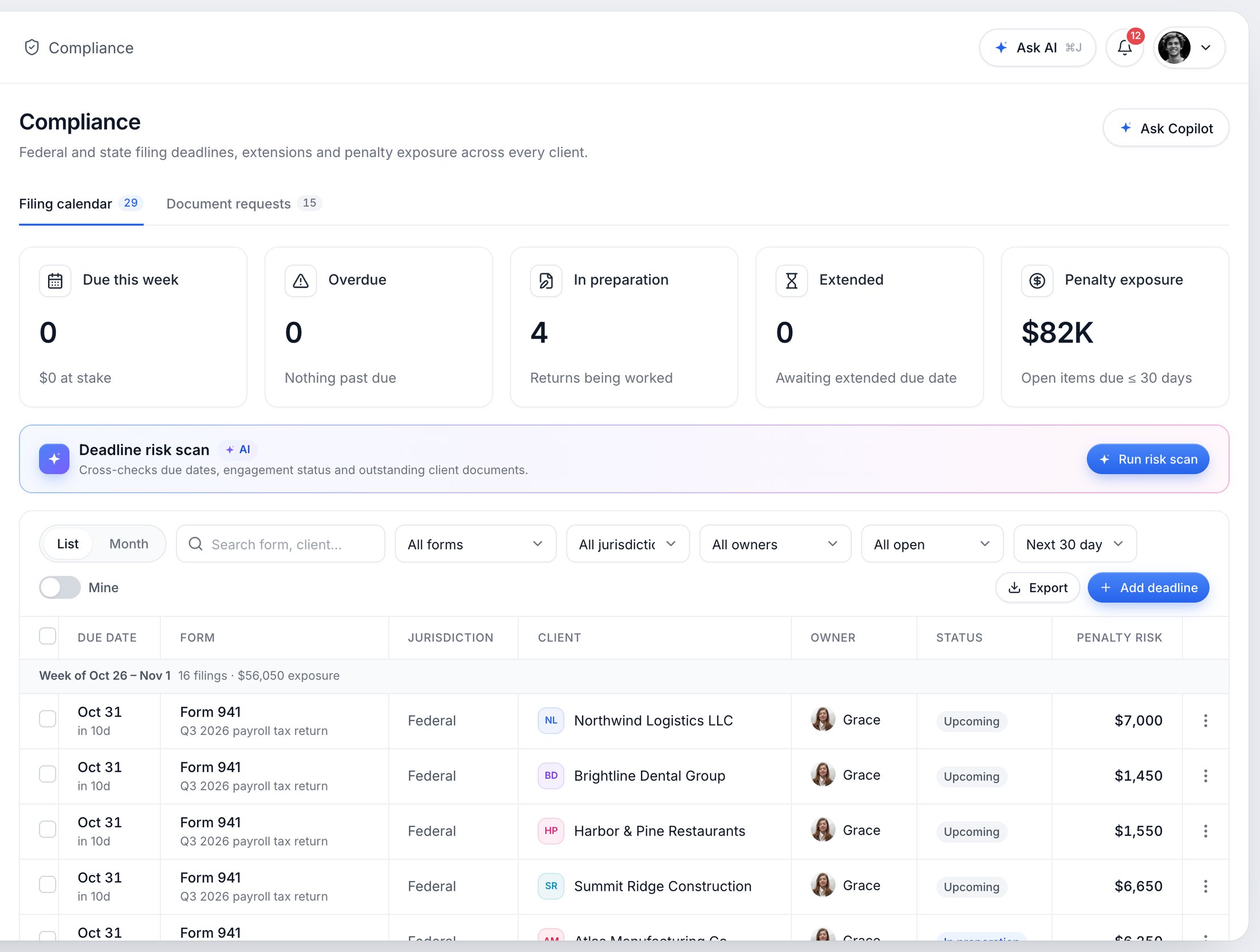This screenshot has width=1260, height=952.
Task: Click the user profile avatar
Action: point(1174,48)
